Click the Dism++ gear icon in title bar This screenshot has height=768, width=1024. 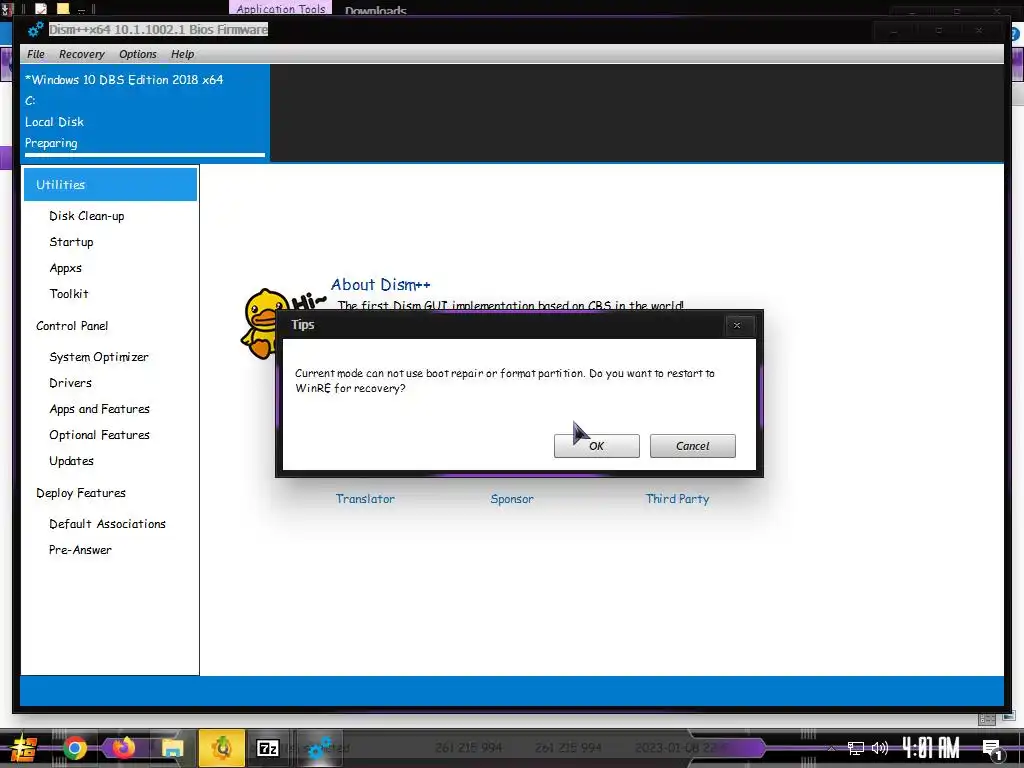35,29
